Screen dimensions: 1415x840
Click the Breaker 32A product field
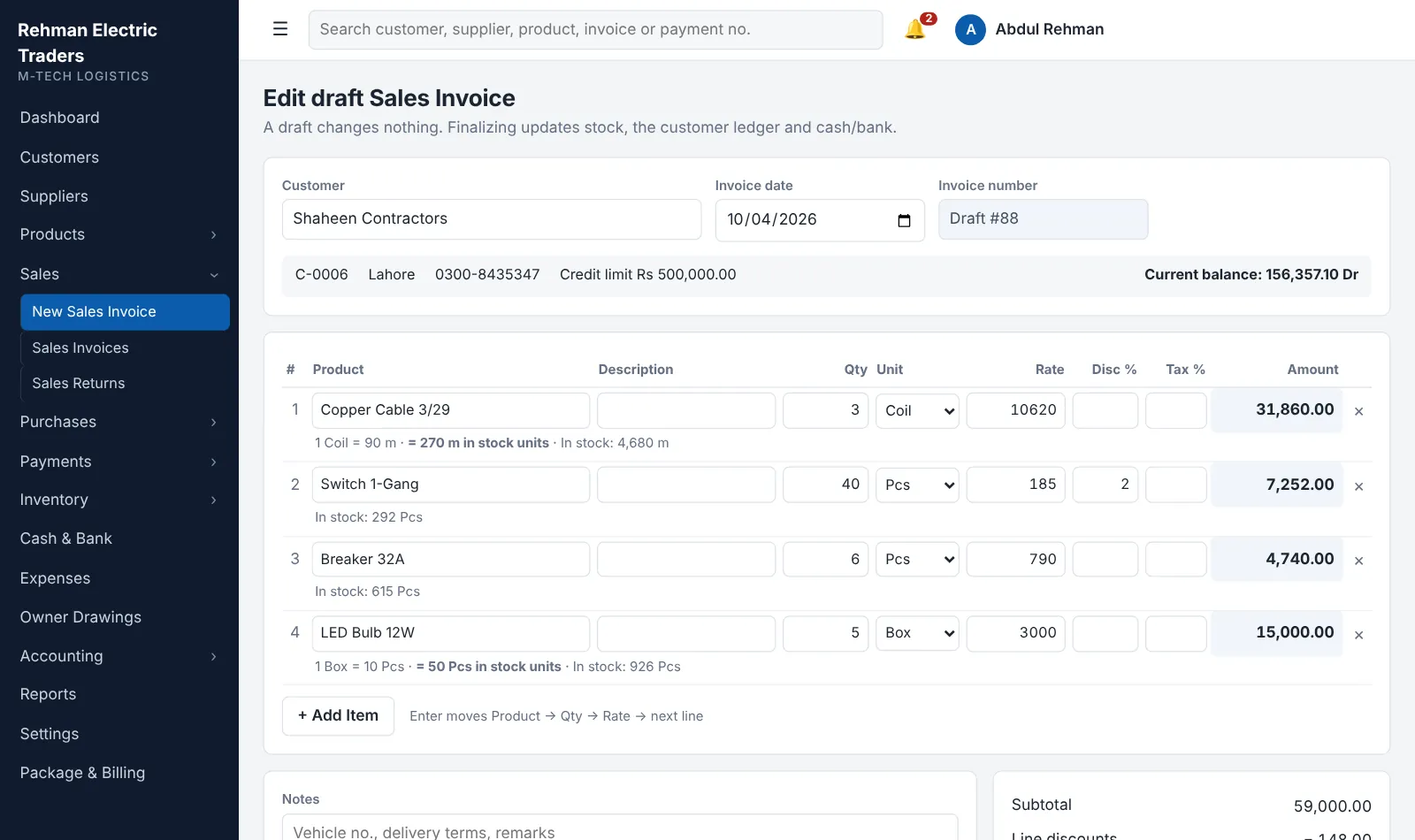coord(451,559)
